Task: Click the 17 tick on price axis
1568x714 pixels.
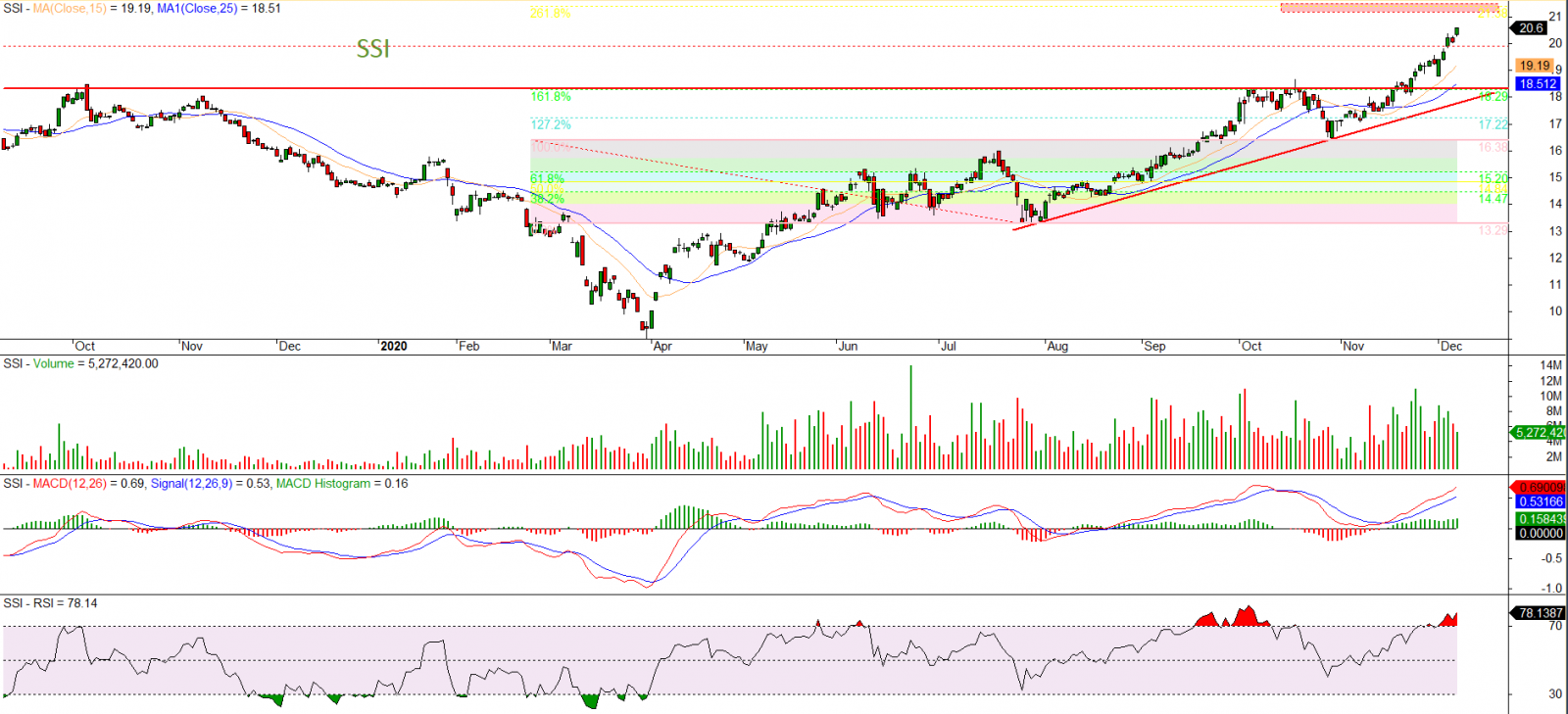Action: pyautogui.click(x=1555, y=124)
